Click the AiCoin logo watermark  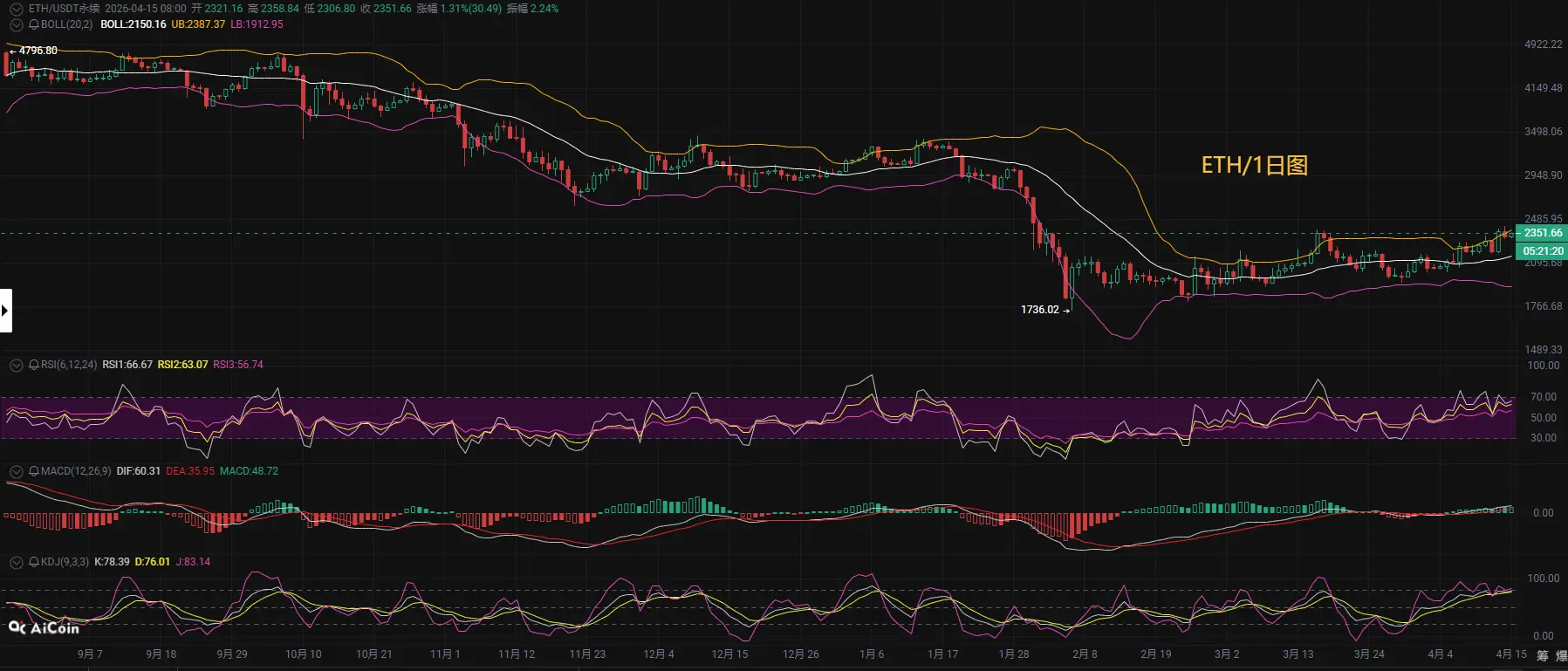(44, 627)
